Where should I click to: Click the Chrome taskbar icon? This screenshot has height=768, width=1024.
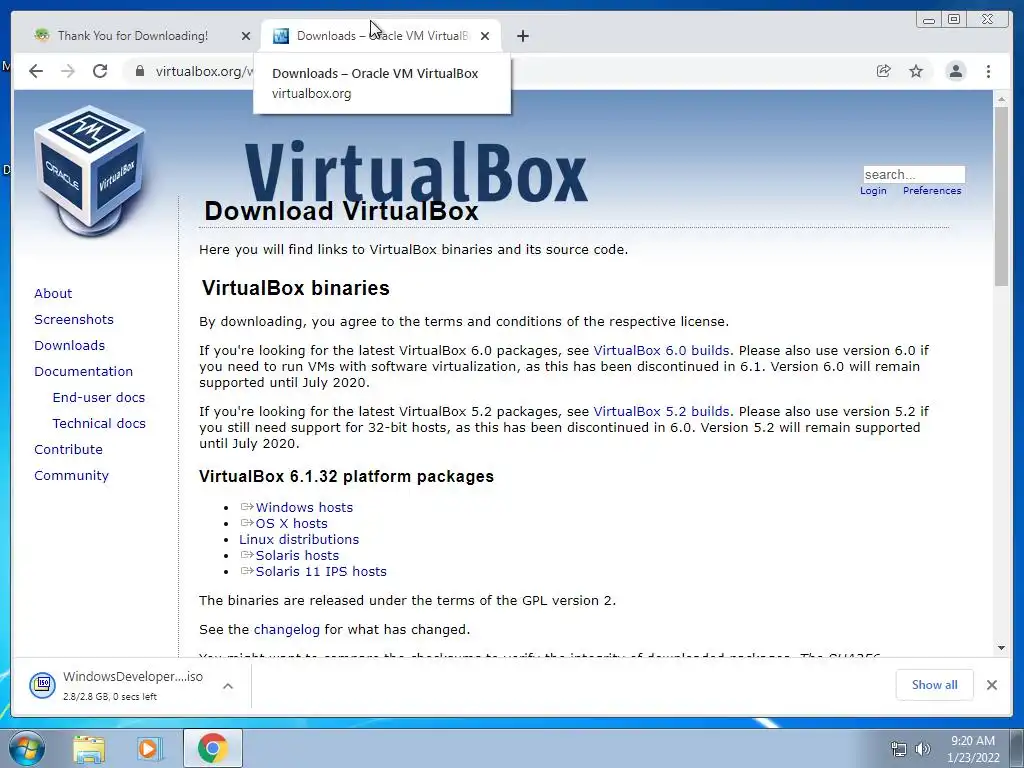[212, 748]
